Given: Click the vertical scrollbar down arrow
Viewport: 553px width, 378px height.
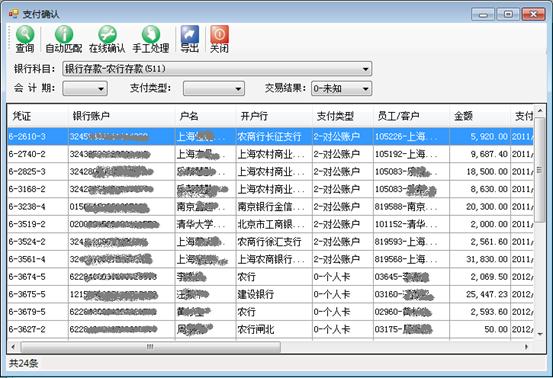Looking at the screenshot, I should pos(540,334).
